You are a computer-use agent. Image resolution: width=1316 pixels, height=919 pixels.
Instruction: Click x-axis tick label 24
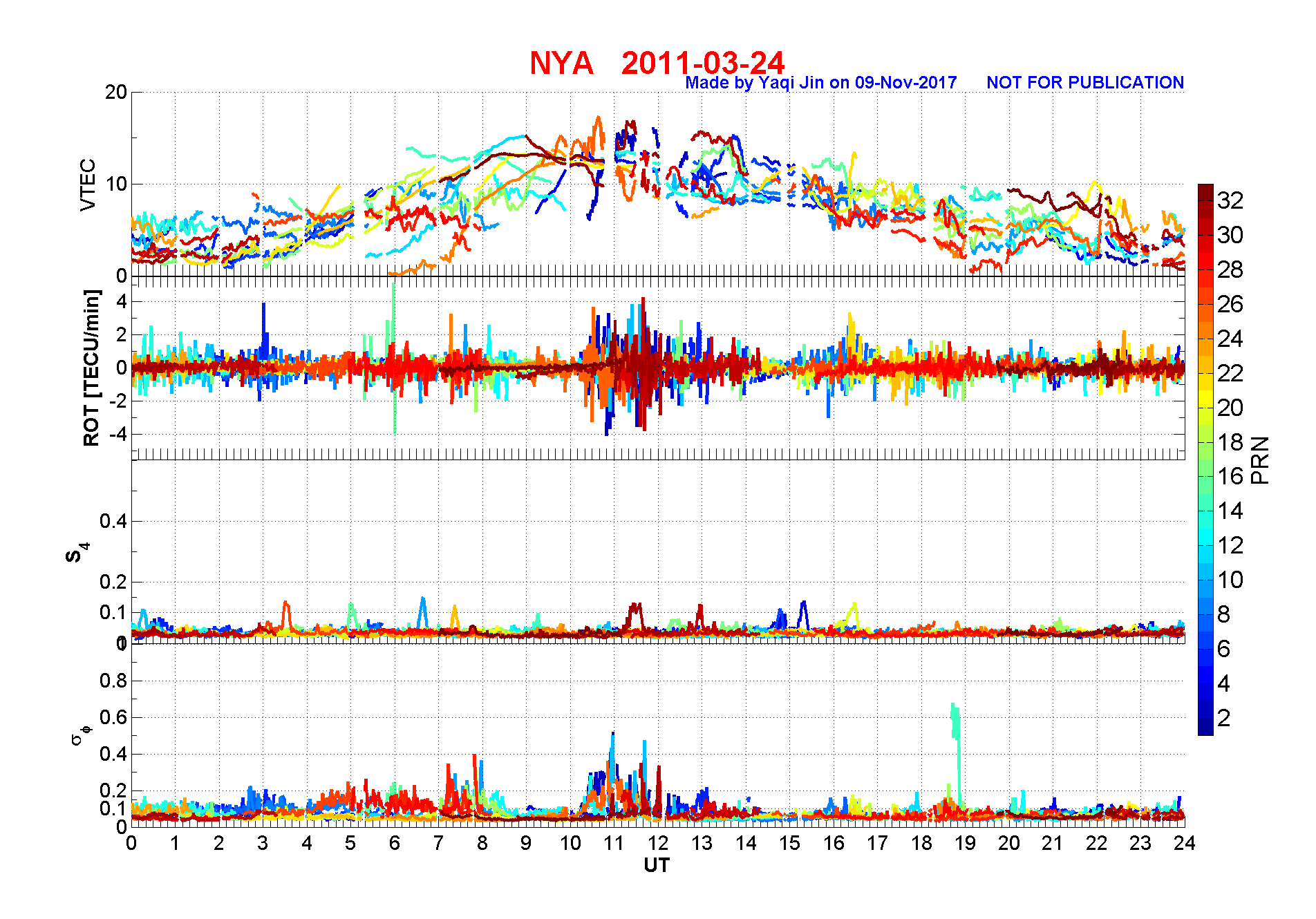(x=1185, y=843)
